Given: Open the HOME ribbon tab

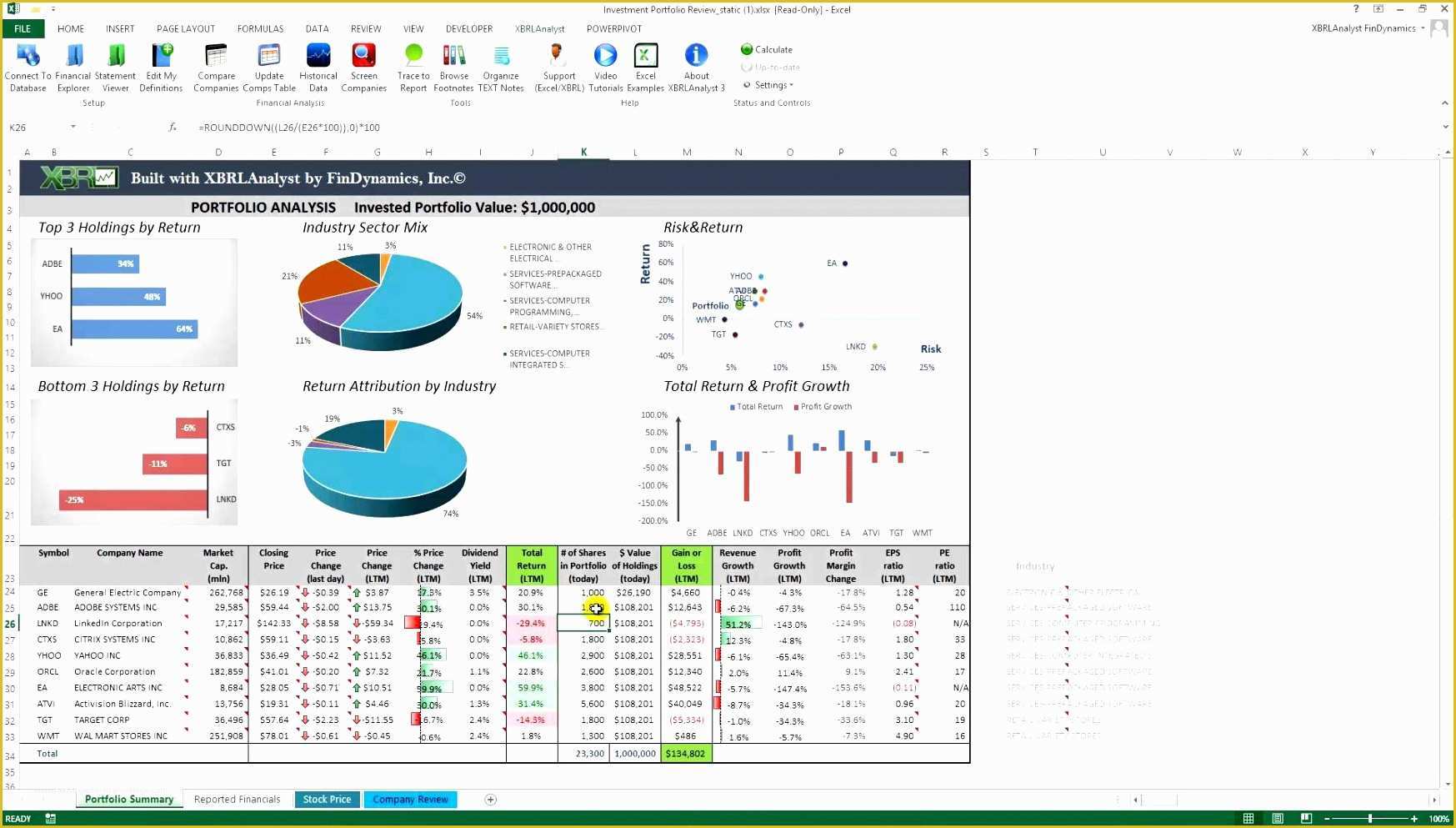Looking at the screenshot, I should 71,28.
